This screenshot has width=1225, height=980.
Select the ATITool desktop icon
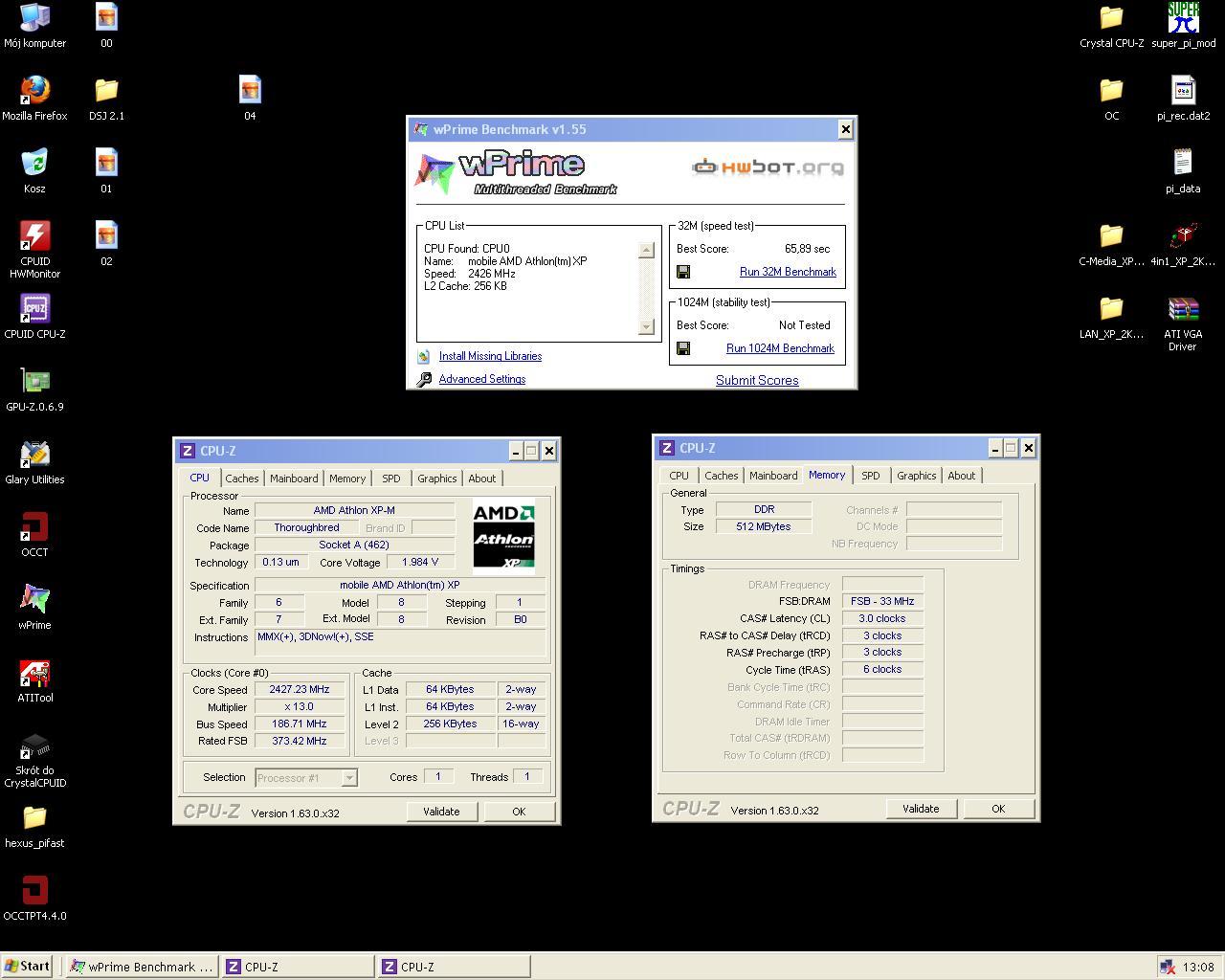pos(34,679)
